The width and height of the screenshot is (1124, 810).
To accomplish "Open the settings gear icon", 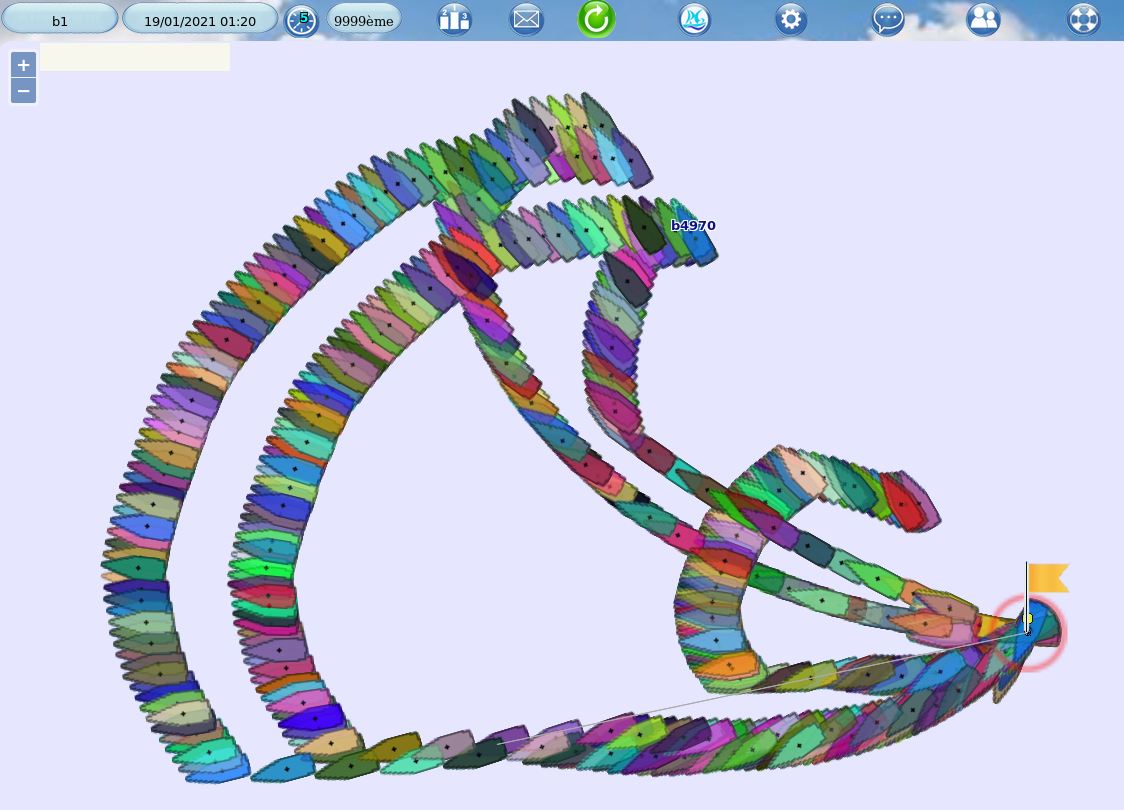I will [791, 19].
